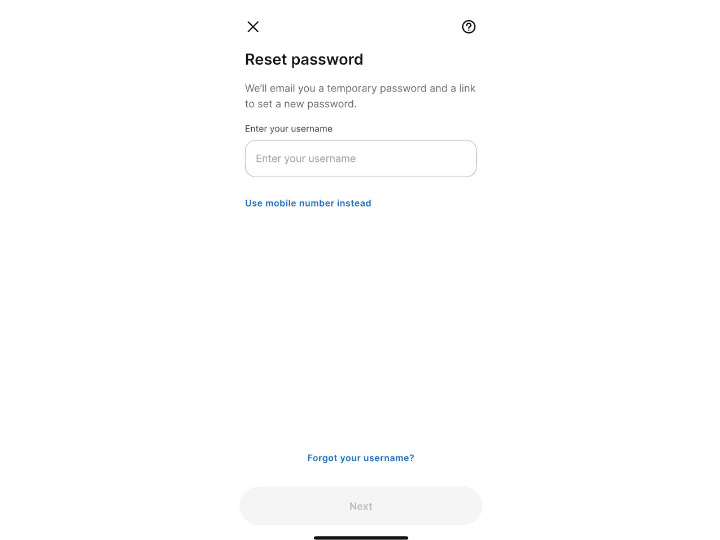Image resolution: width=720 pixels, height=540 pixels.
Task: Activate the username placeholder input
Action: click(360, 158)
